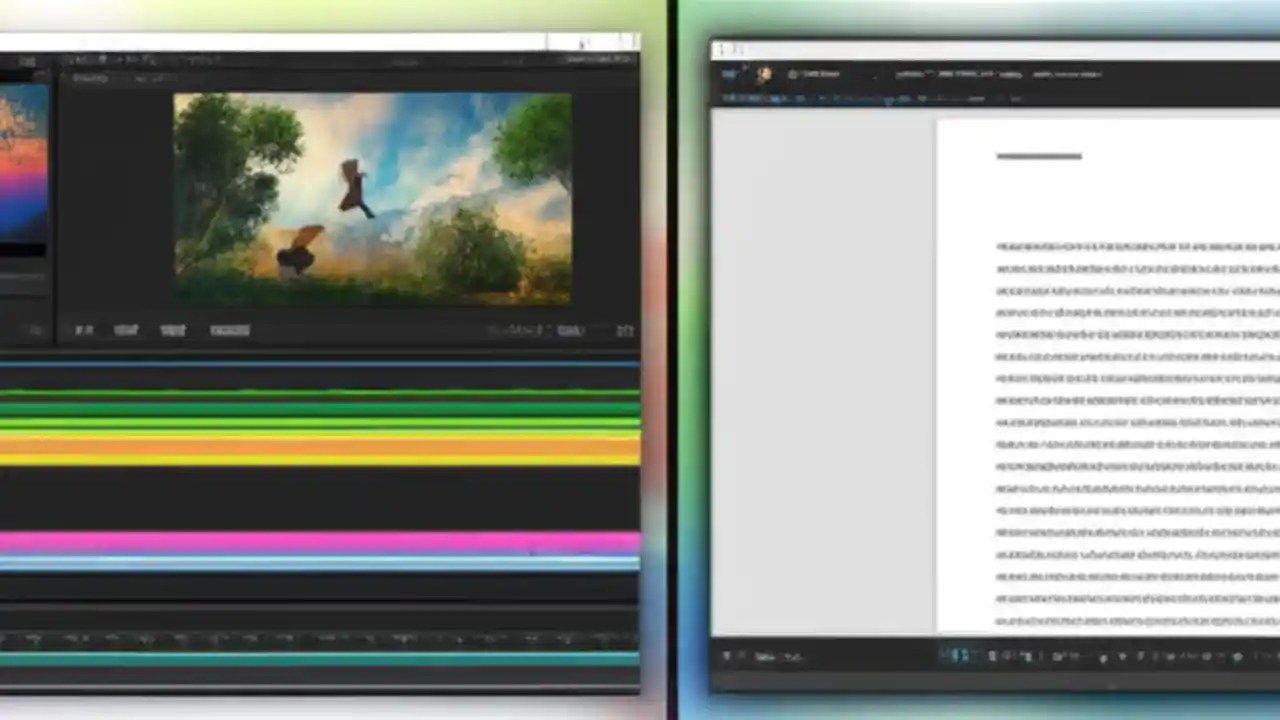Click the save icon in the document toolbar
The width and height of the screenshot is (1280, 720).
pos(722,98)
